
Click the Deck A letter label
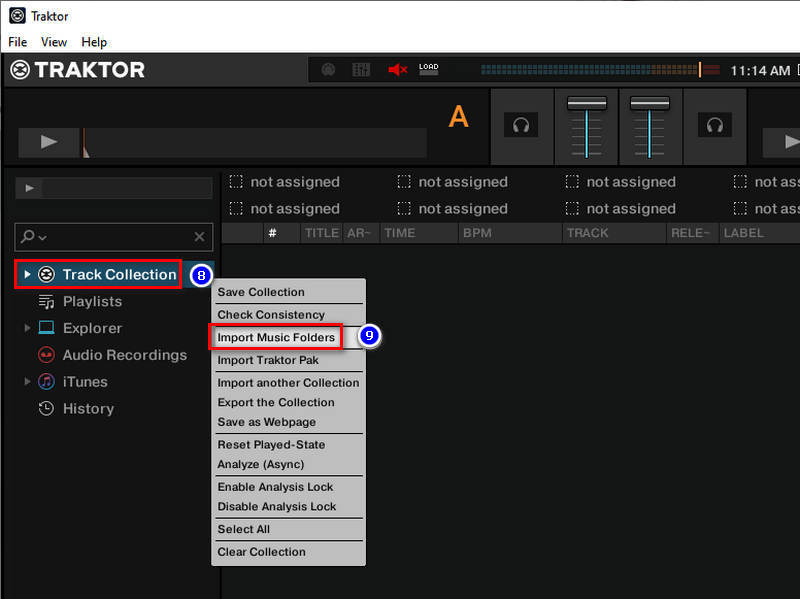458,116
